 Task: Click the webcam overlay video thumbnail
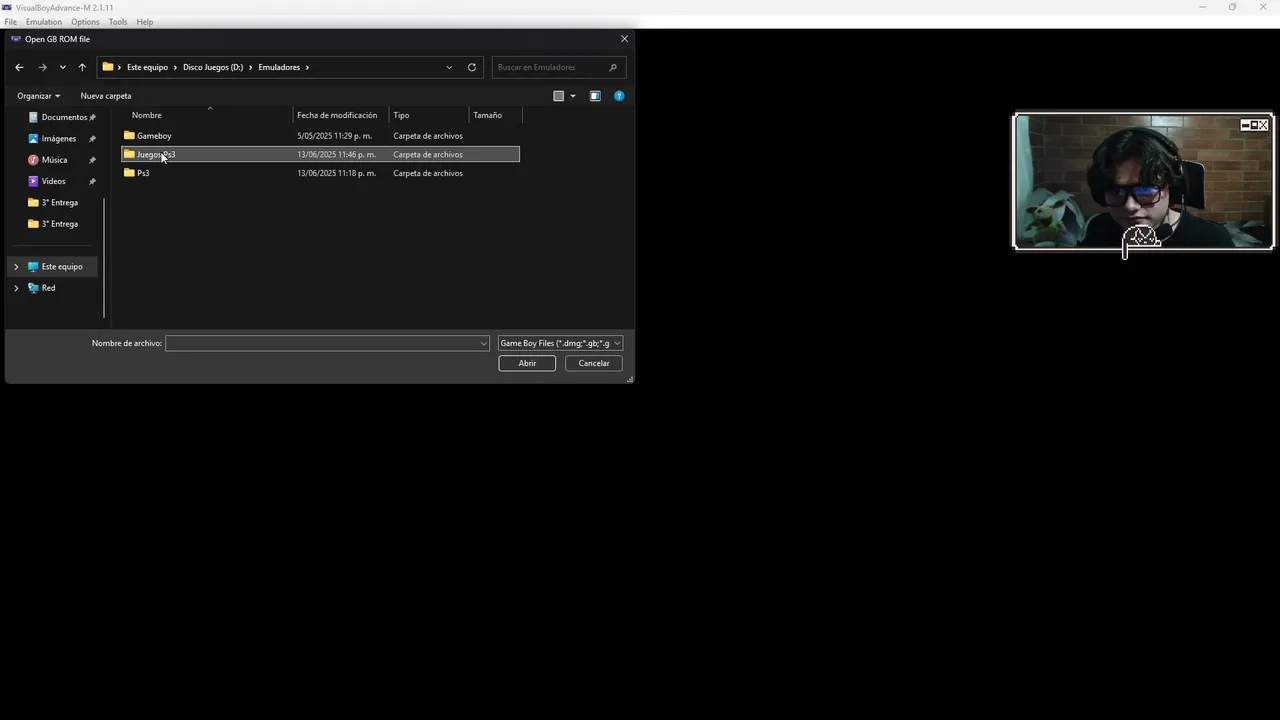click(1143, 181)
